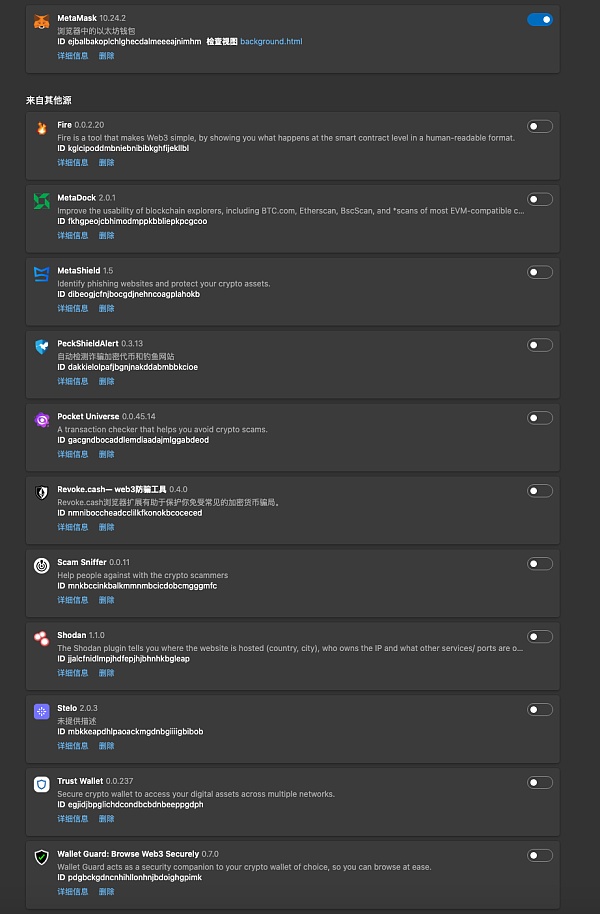Image resolution: width=600 pixels, height=914 pixels.
Task: Click 删除 to remove Scam Sniffer
Action: (x=106, y=600)
